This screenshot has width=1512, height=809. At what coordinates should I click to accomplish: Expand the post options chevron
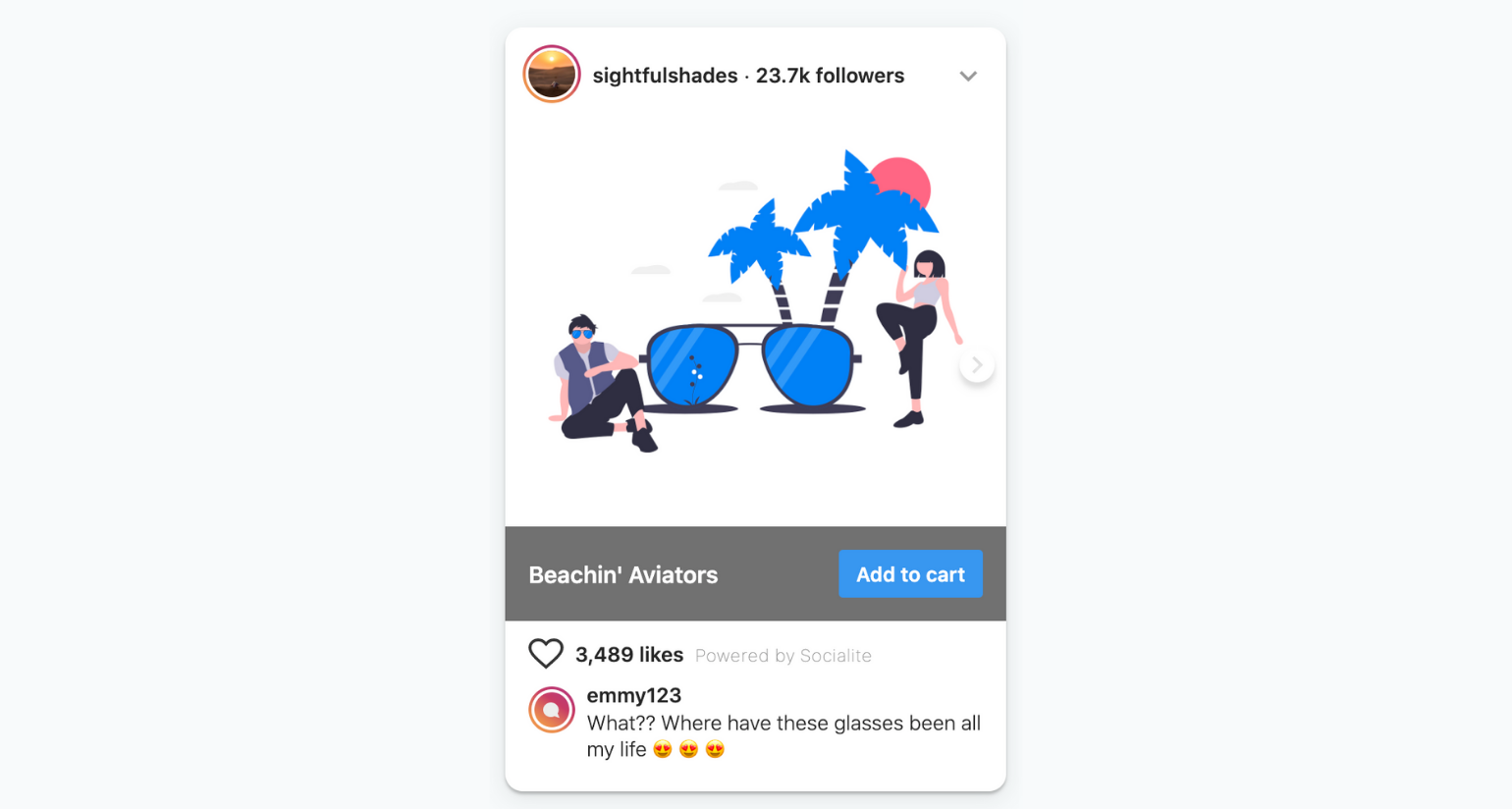click(x=968, y=76)
